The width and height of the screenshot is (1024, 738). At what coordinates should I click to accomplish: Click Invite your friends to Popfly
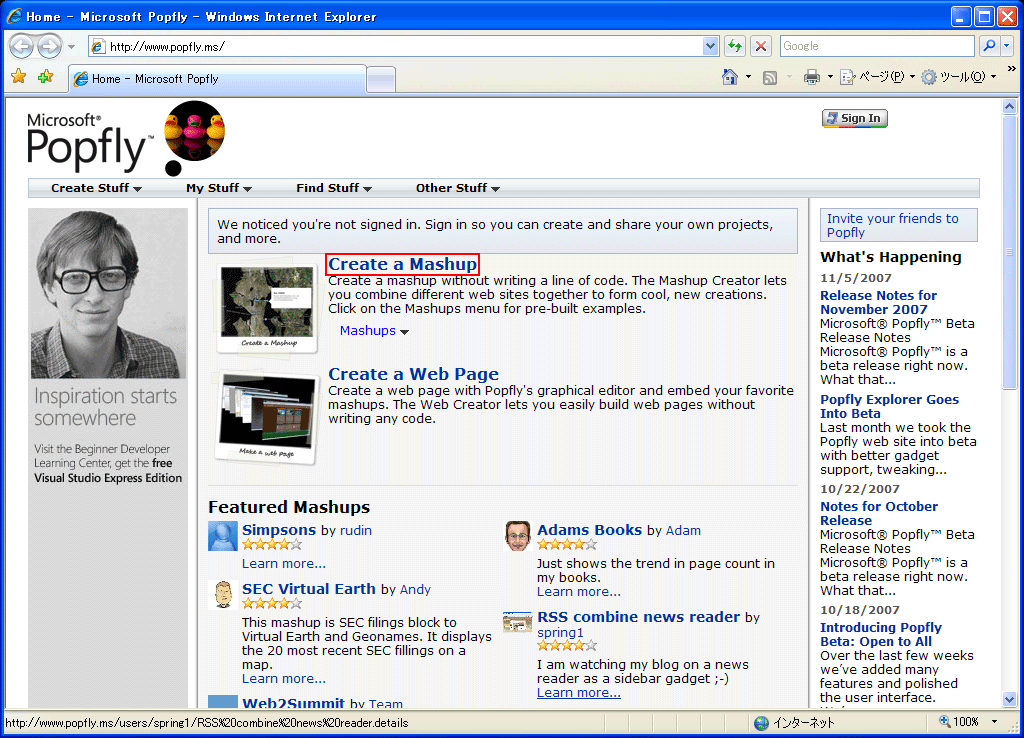(899, 225)
